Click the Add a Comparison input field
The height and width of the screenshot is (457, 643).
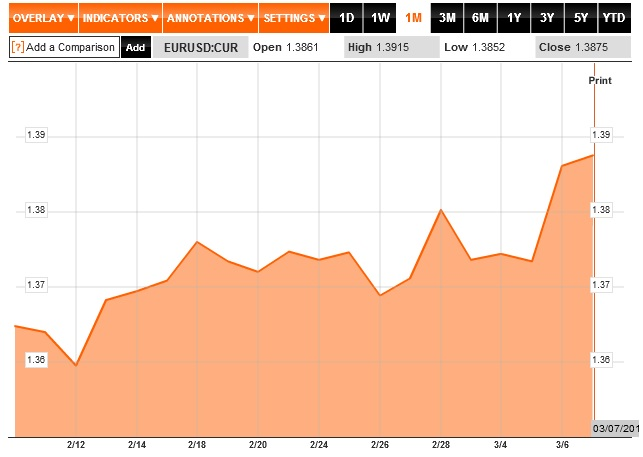click(70, 47)
